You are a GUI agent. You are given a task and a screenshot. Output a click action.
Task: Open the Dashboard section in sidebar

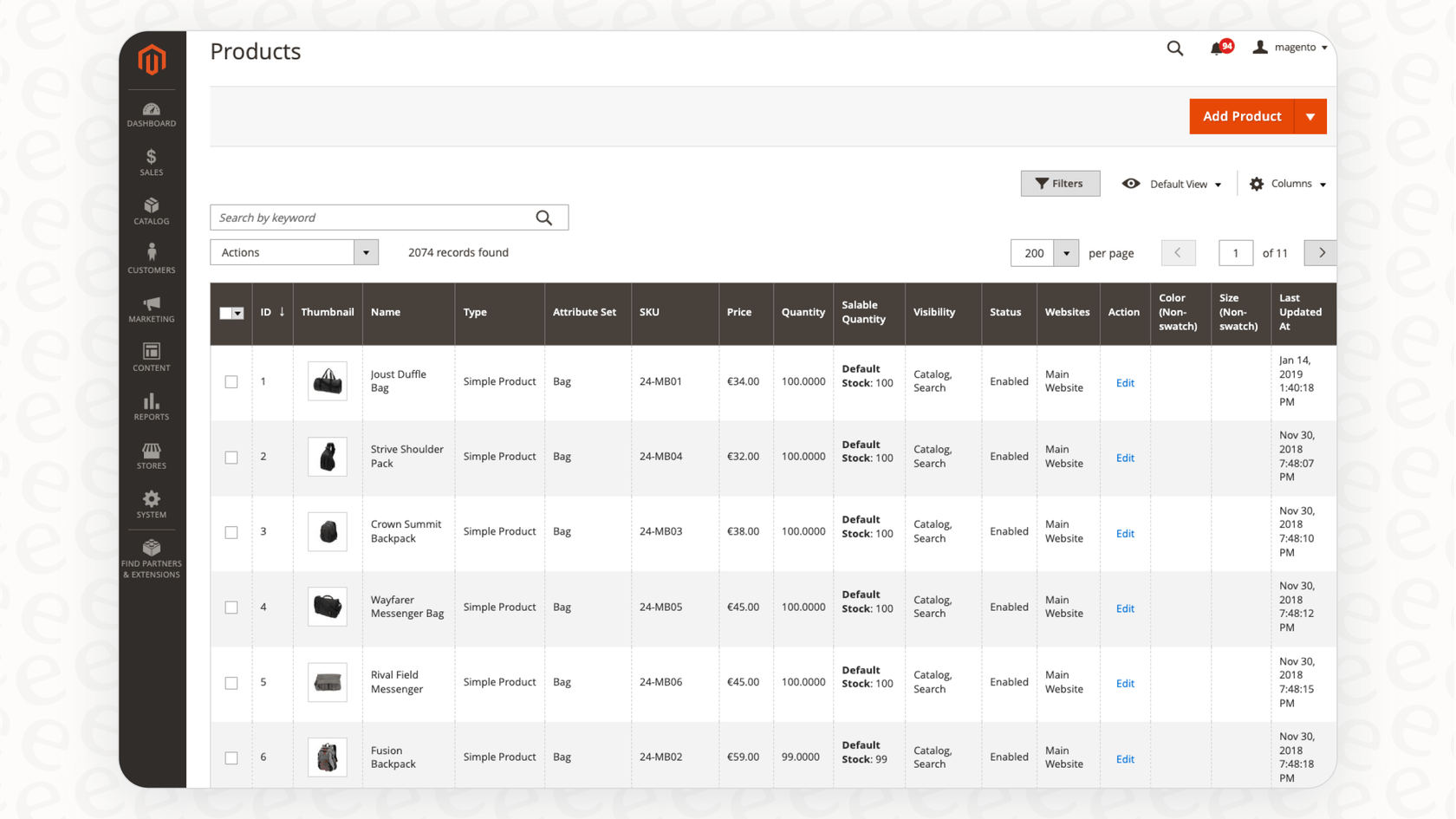click(x=152, y=114)
